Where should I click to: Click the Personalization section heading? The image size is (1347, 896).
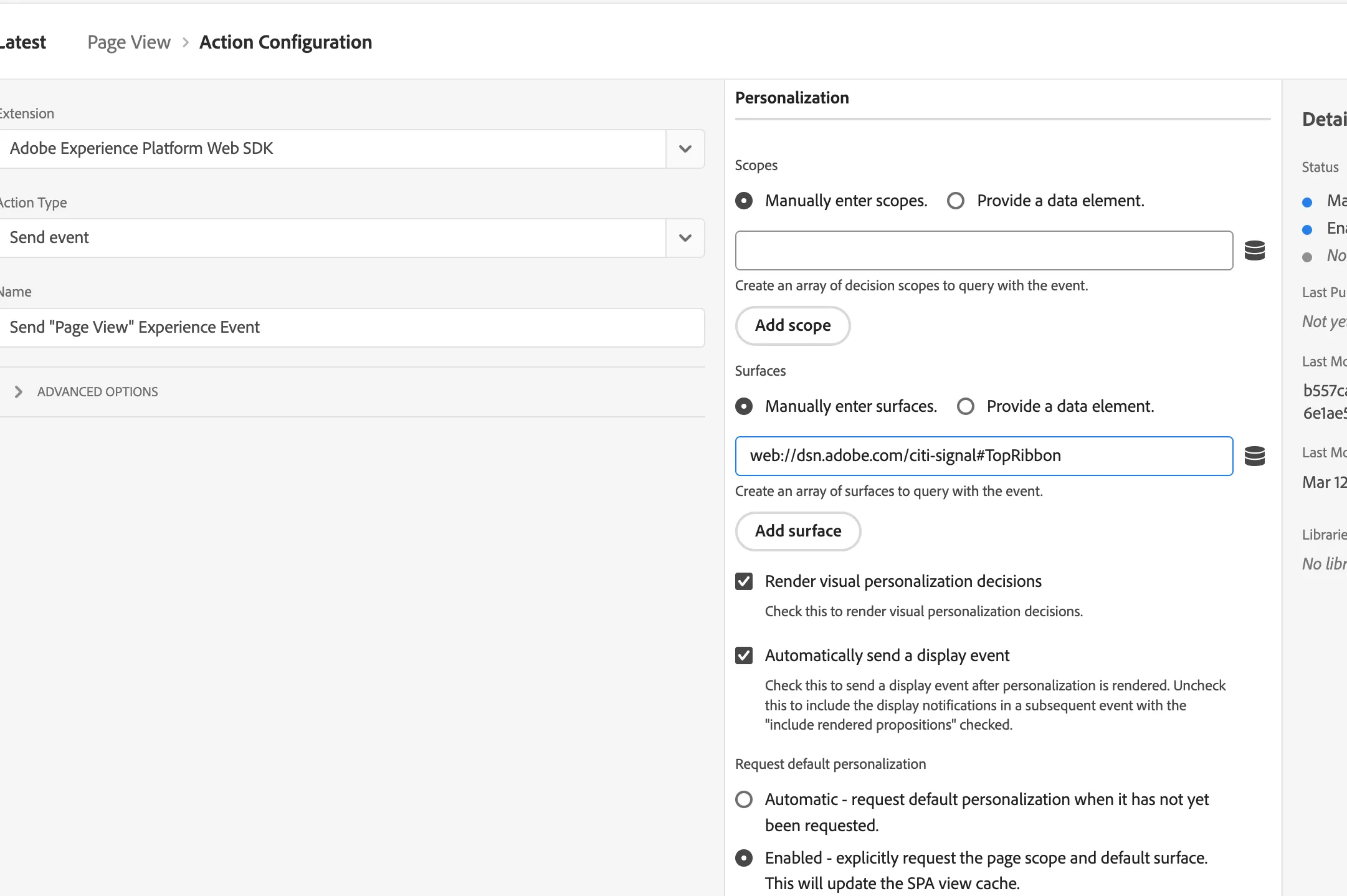(792, 98)
